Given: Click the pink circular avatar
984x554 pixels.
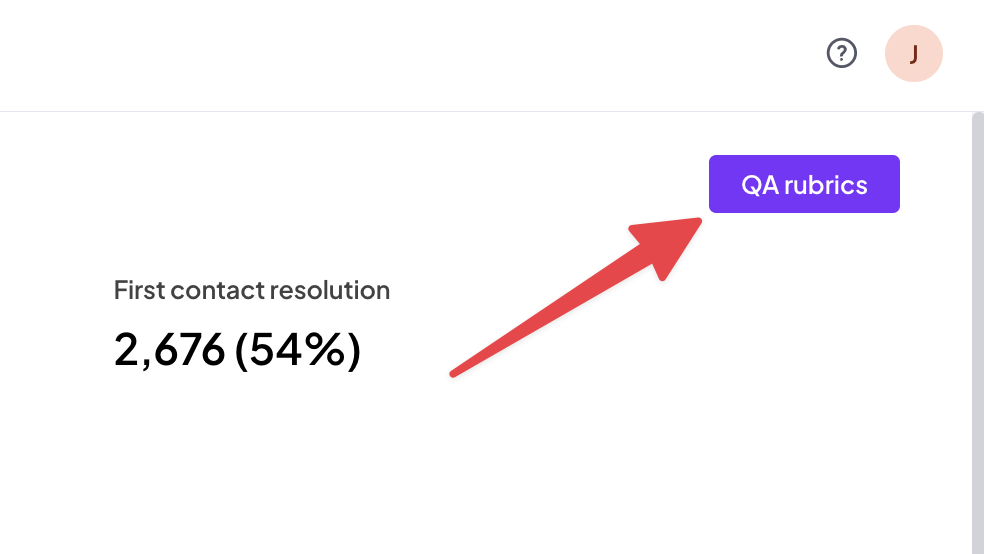Looking at the screenshot, I should [914, 53].
